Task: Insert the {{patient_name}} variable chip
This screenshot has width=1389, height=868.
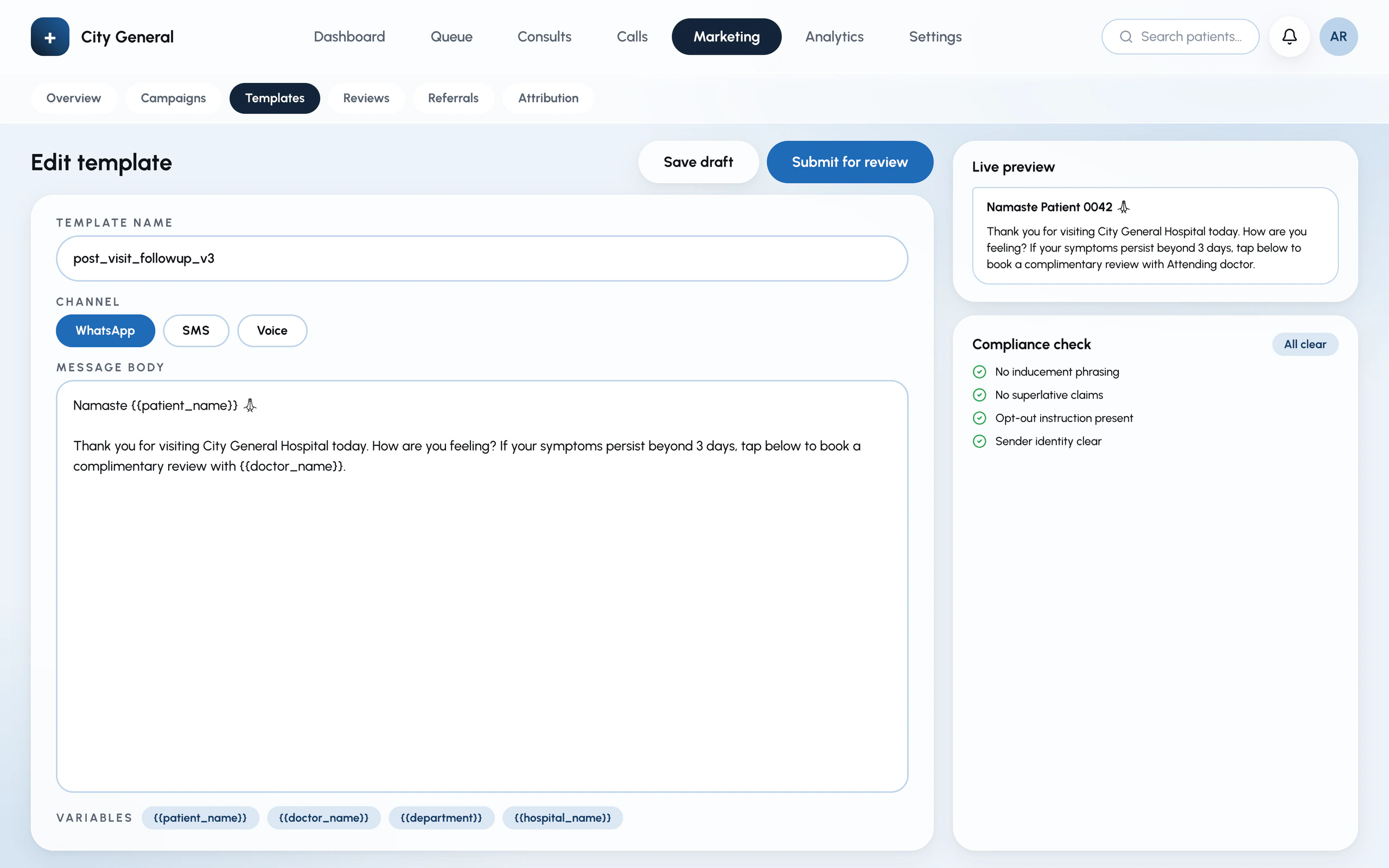Action: click(200, 818)
